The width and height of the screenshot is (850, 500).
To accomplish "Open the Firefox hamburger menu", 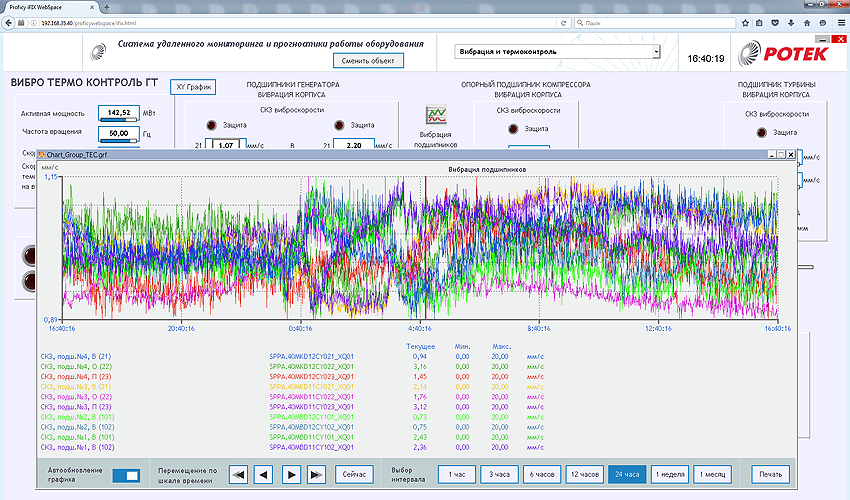I will 841,23.
